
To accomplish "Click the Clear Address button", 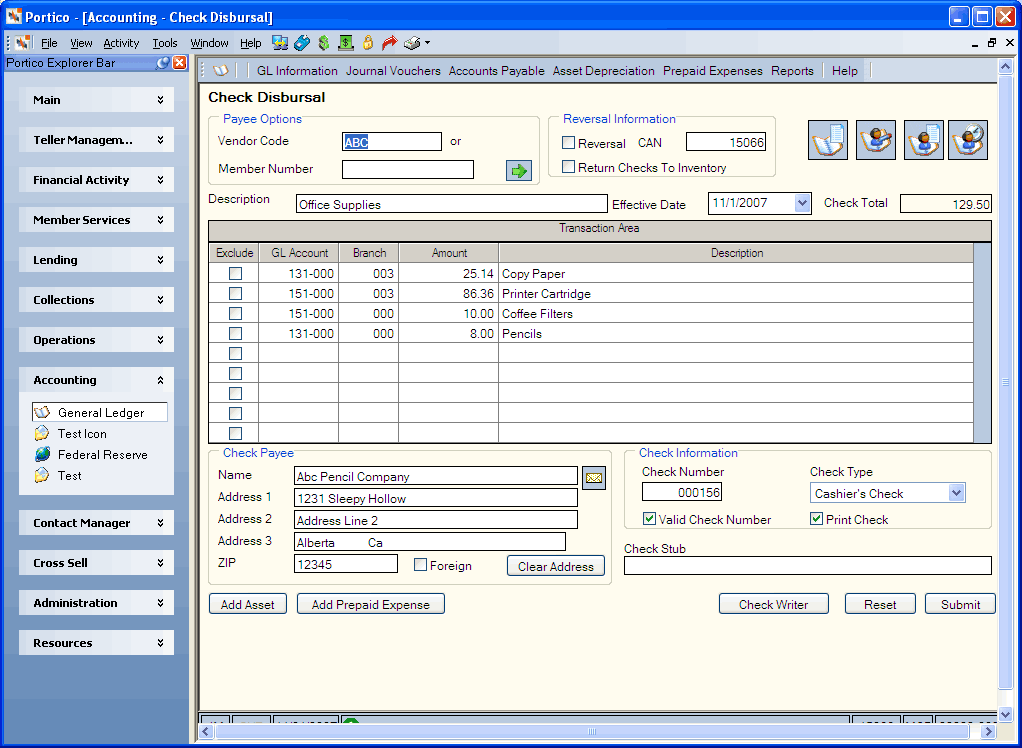I will (556, 566).
